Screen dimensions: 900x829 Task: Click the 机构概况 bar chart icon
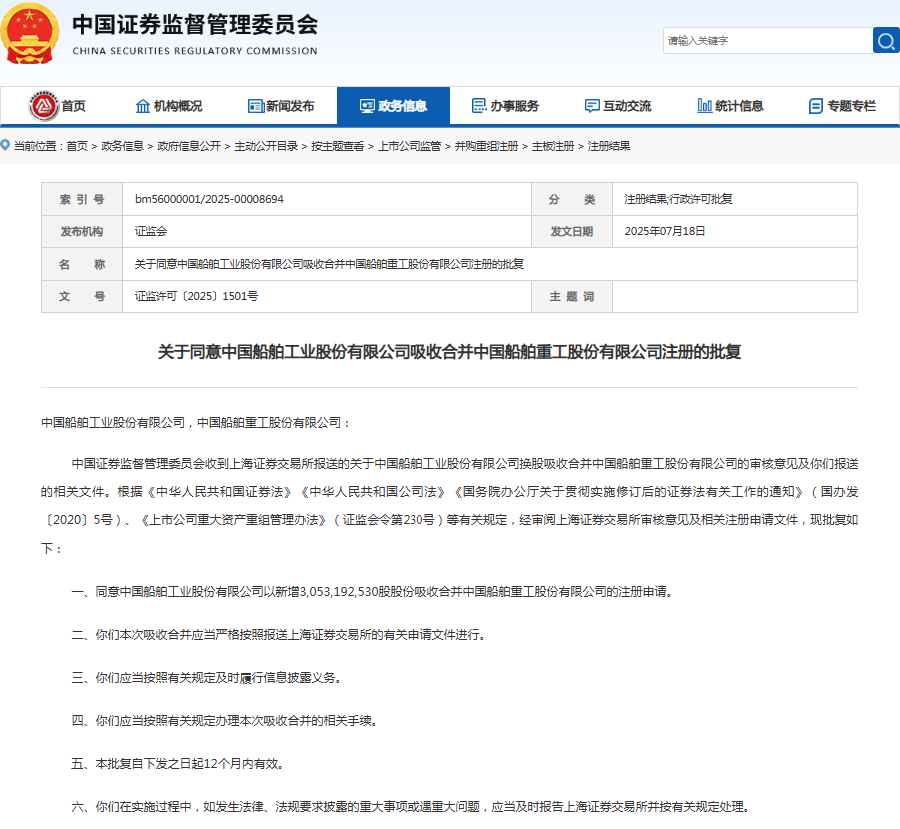tap(143, 106)
